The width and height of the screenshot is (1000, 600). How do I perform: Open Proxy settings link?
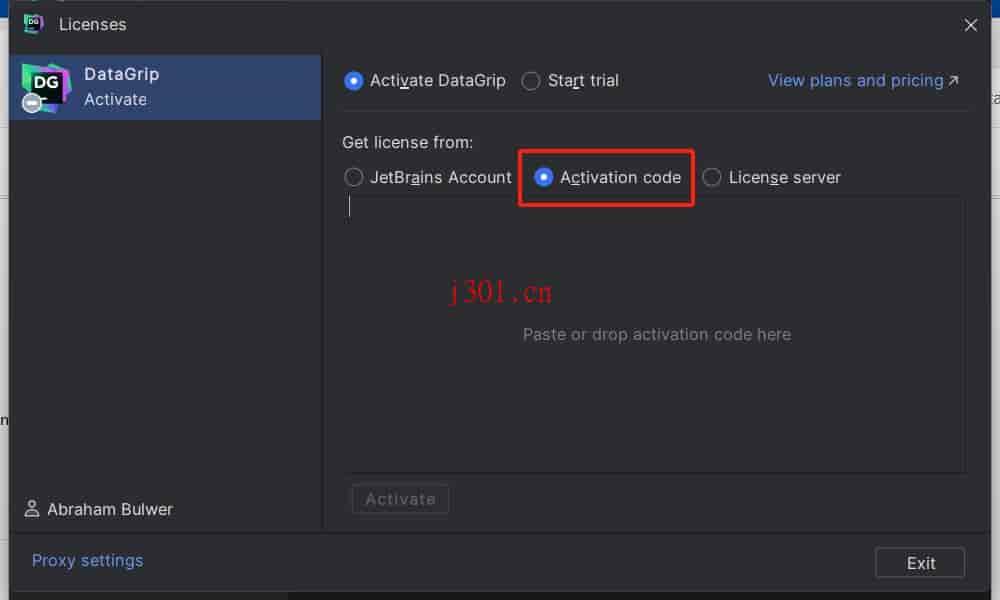pos(88,560)
